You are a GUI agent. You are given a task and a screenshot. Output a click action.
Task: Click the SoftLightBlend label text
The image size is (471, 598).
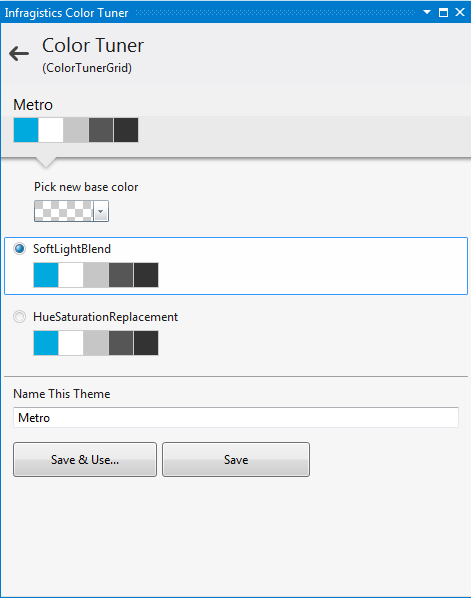[72, 249]
